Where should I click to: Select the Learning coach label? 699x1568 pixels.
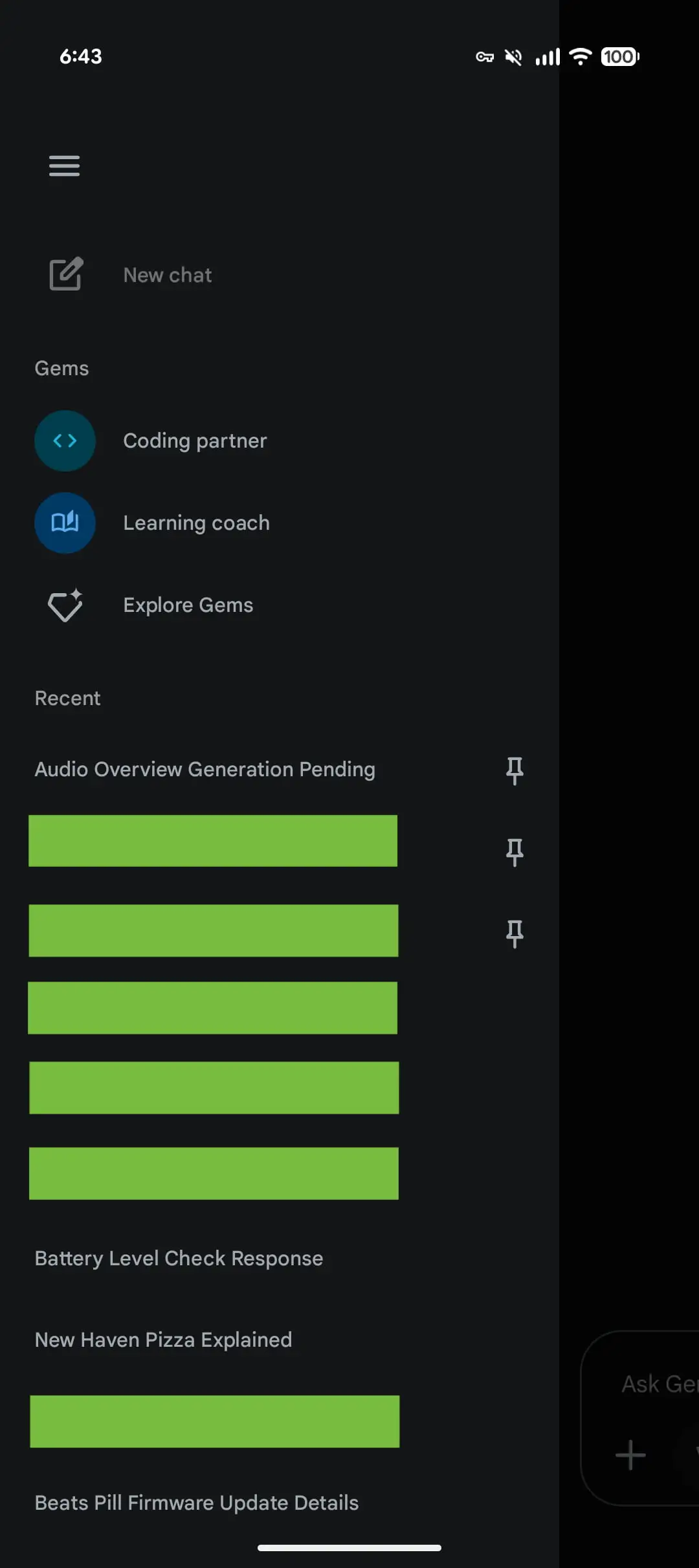[196, 523]
